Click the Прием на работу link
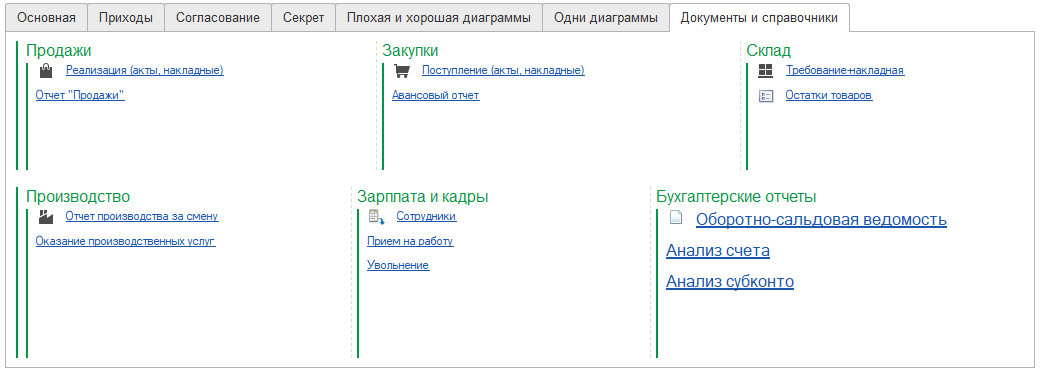The height and width of the screenshot is (372, 1042). click(x=410, y=241)
